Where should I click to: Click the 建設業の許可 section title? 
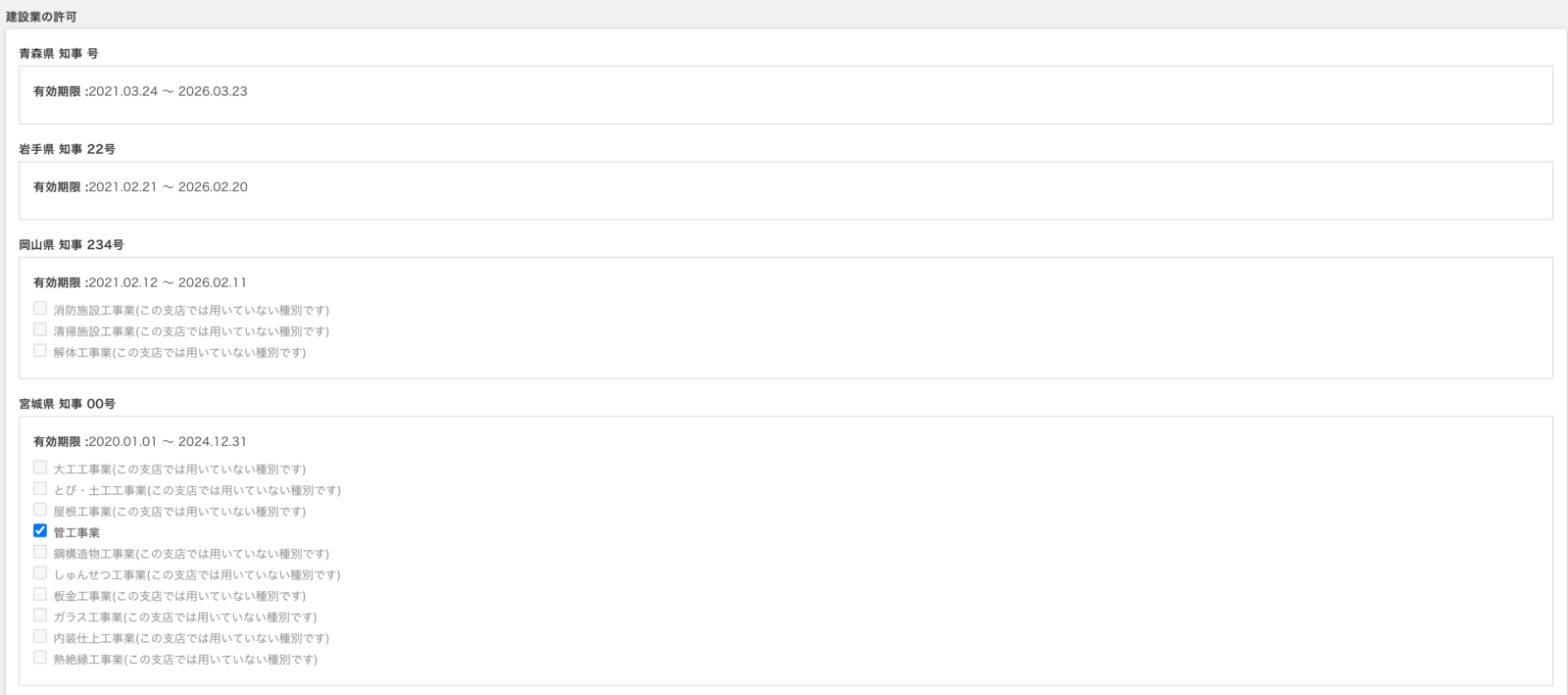pyautogui.click(x=41, y=17)
